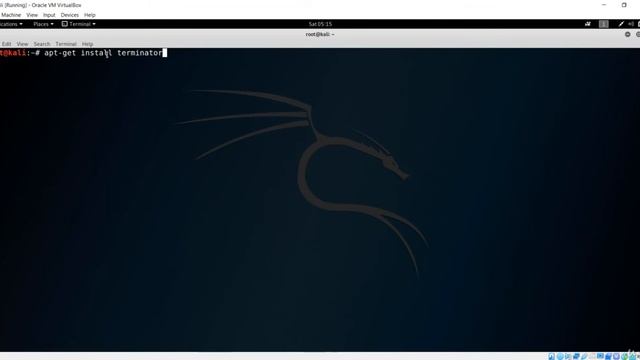Click the clock showing Sat 05:15

320,24
